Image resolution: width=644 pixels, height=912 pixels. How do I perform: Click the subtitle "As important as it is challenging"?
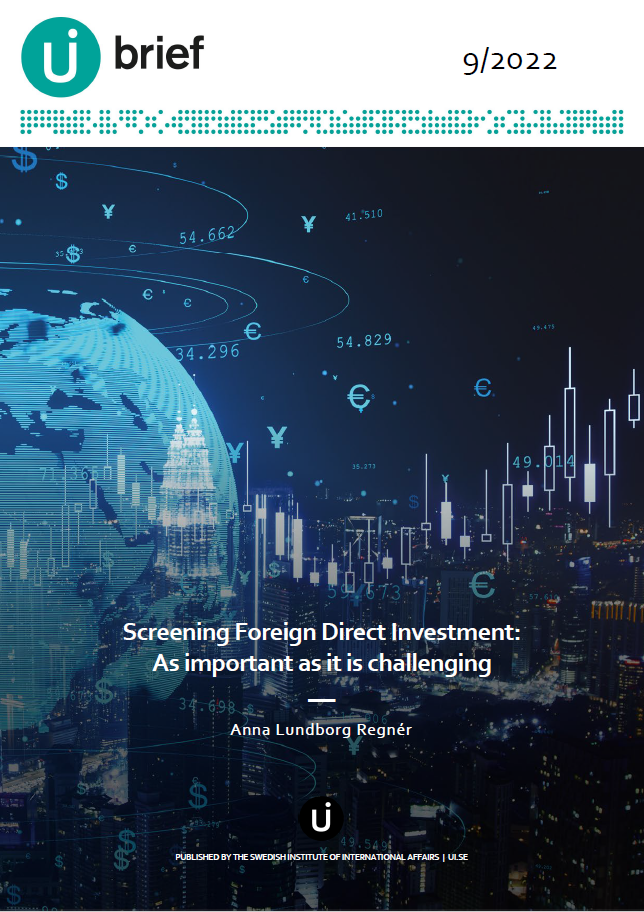(x=321, y=662)
